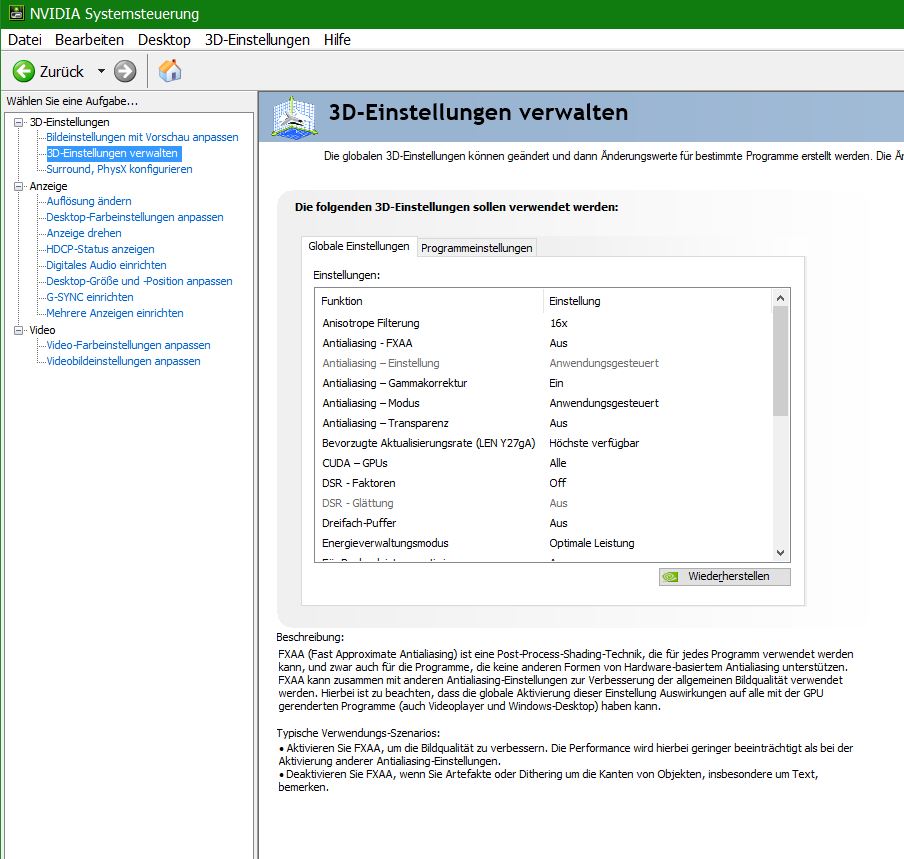Select the Energieverwaltungsmodus row
Image resolution: width=904 pixels, height=859 pixels.
point(543,543)
